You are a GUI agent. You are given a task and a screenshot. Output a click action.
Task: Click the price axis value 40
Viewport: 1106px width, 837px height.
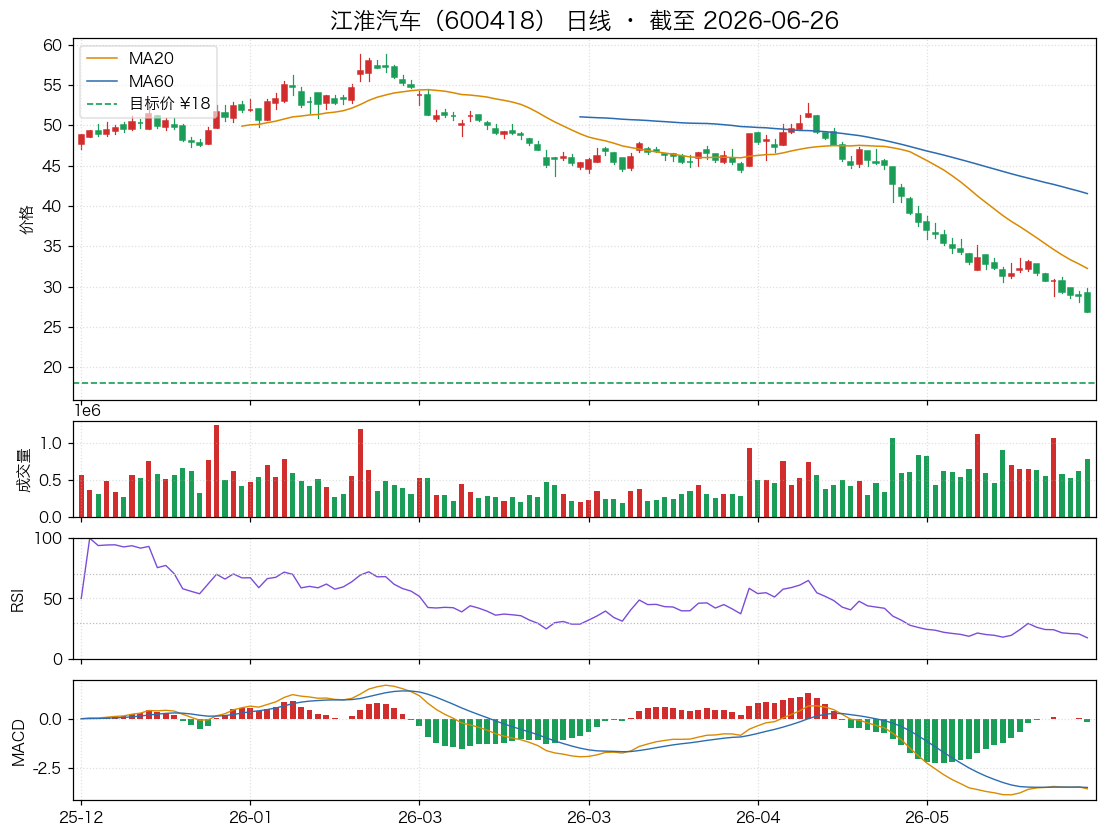tap(52, 207)
